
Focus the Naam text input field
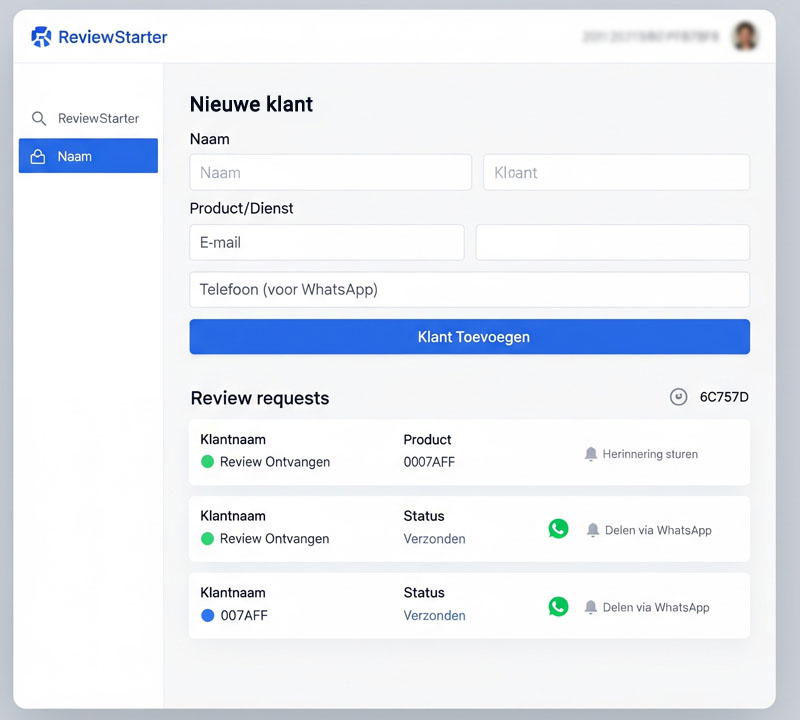330,172
